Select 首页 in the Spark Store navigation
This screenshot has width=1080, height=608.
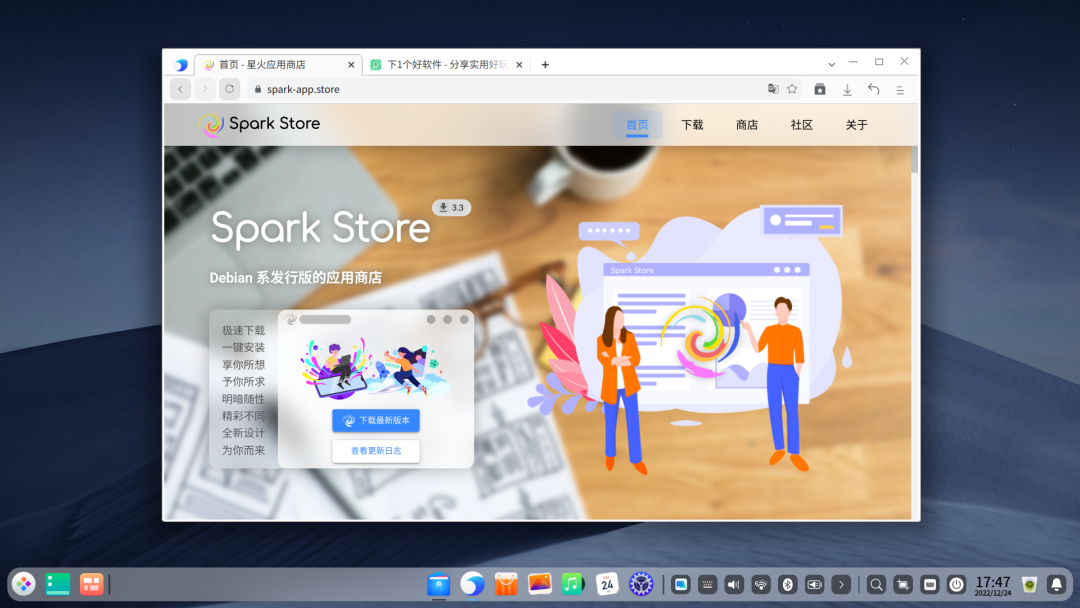pyautogui.click(x=637, y=125)
